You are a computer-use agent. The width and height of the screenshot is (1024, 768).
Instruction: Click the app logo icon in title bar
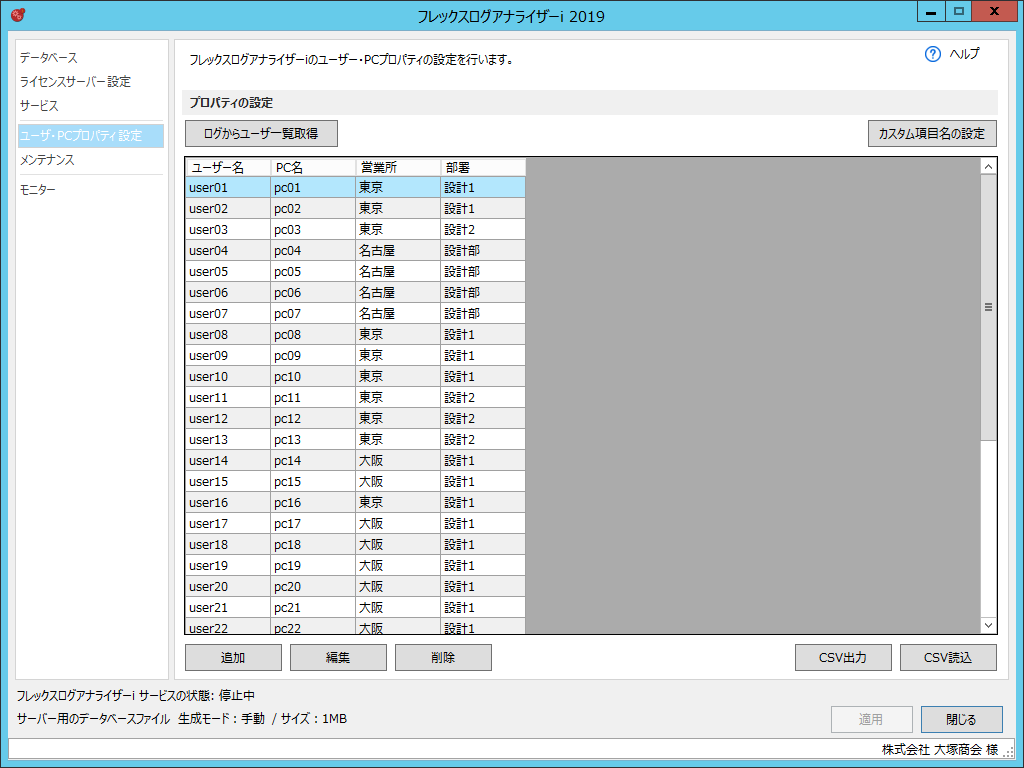(18, 14)
